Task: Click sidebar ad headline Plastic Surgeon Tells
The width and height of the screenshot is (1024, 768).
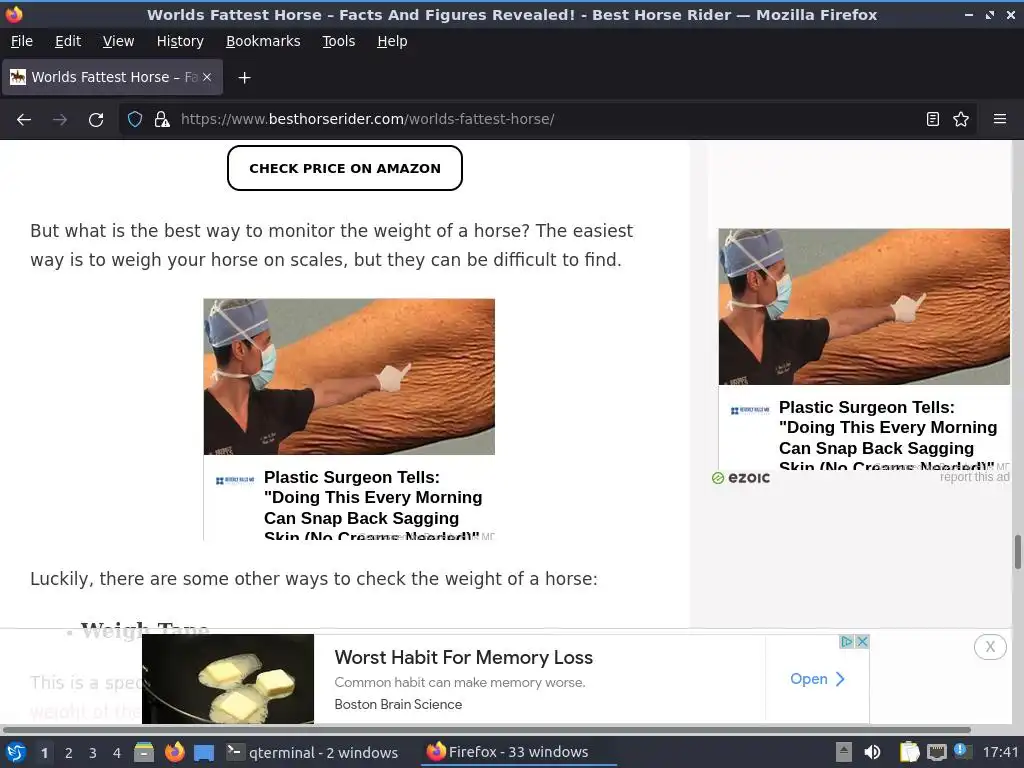Action: tap(888, 436)
